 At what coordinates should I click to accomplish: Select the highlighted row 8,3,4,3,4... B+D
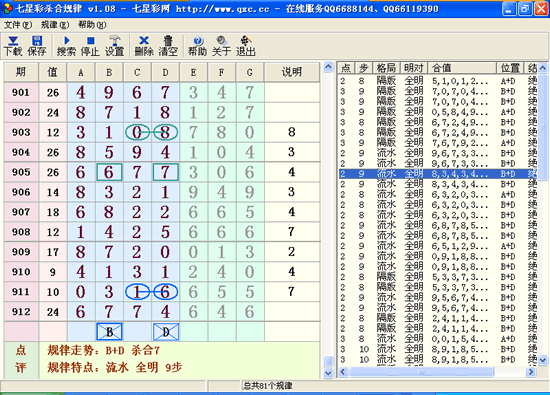click(x=438, y=174)
